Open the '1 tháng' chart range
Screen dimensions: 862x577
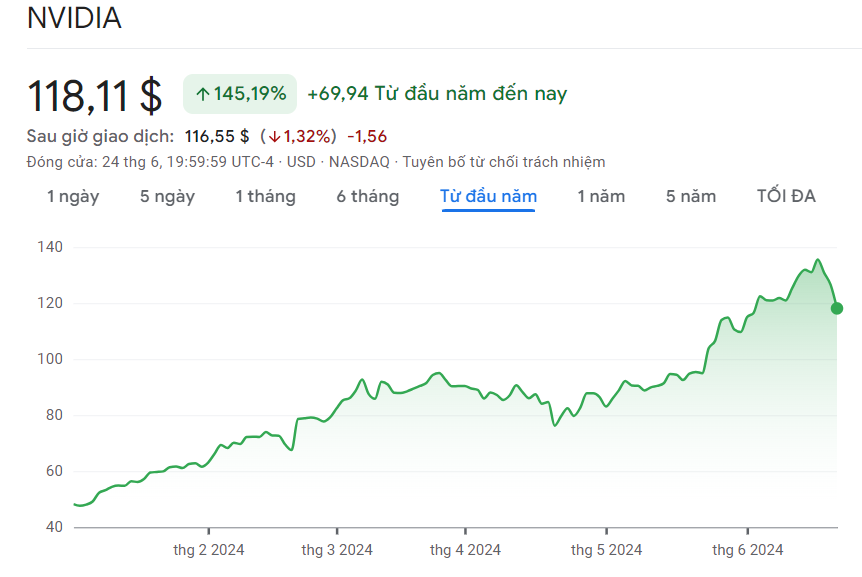tap(266, 196)
